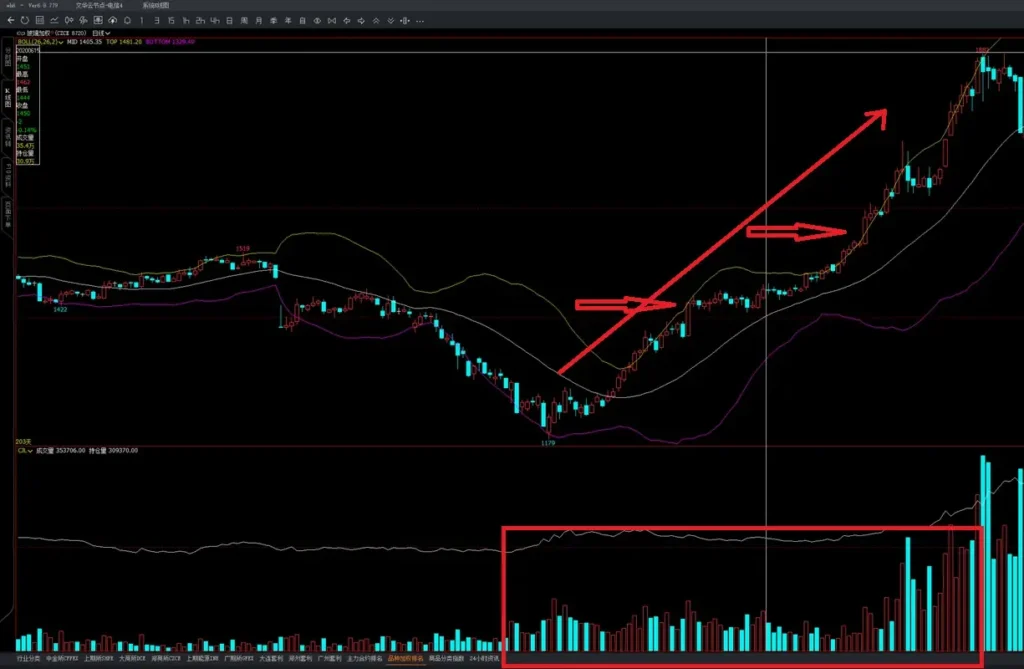
Task: Click the cloud upload toolbar icon
Action: pos(112,21)
